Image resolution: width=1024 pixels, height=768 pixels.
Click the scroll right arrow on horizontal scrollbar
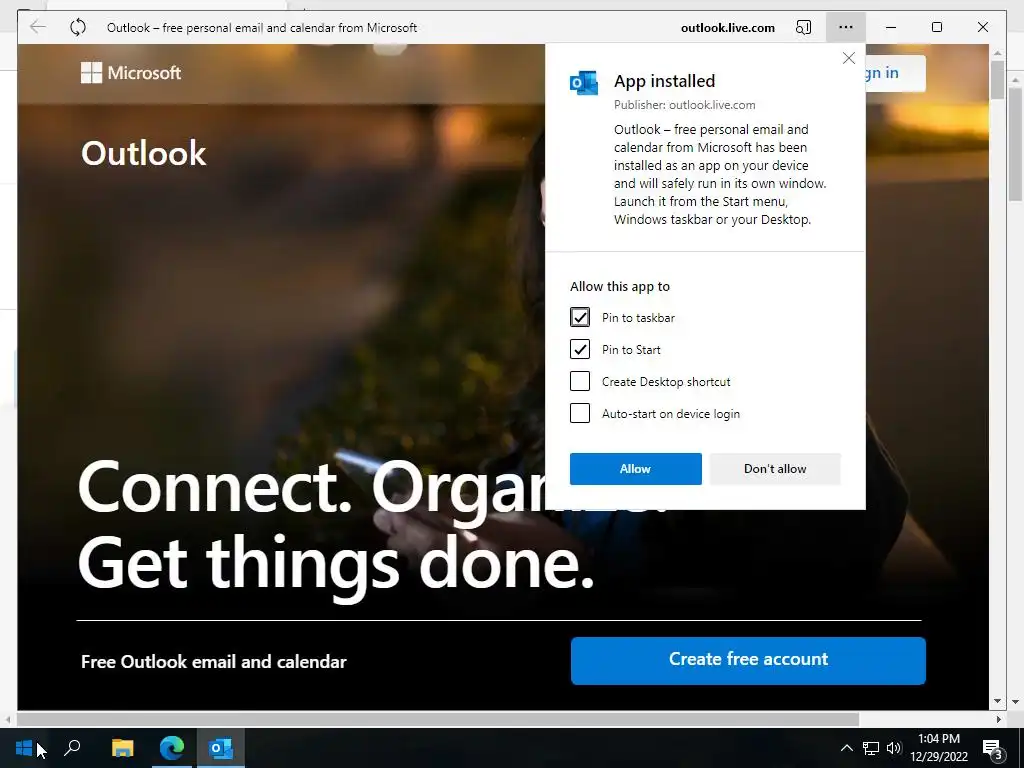(x=999, y=719)
